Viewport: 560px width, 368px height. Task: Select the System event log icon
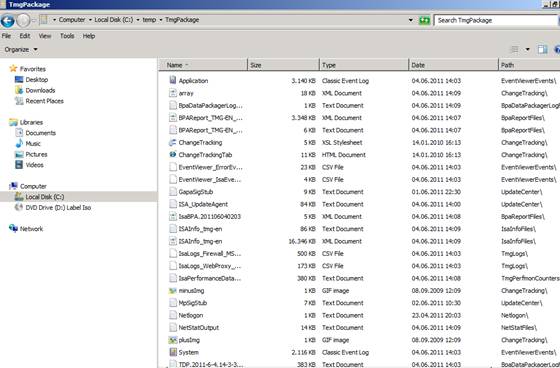[x=173, y=352]
